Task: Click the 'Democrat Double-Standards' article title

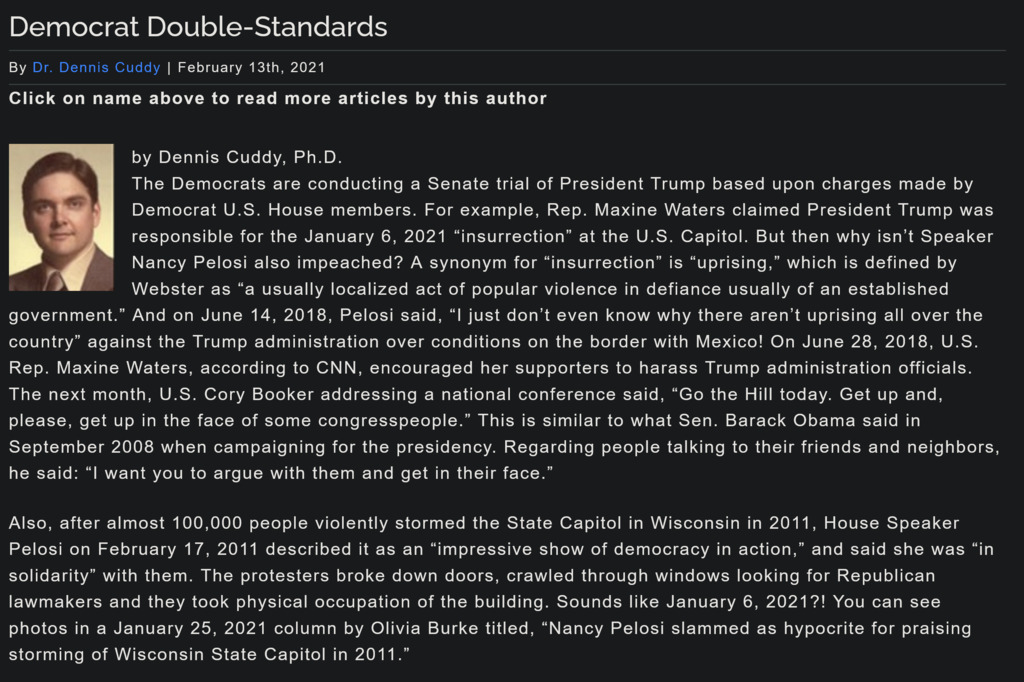Action: click(198, 27)
